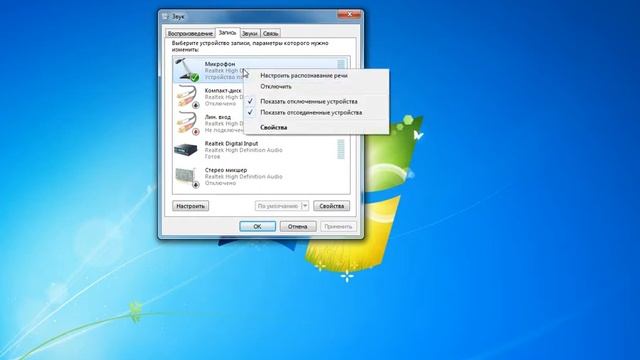Click the Свойства button below device list
Screen dimensions: 640x360
point(331,206)
